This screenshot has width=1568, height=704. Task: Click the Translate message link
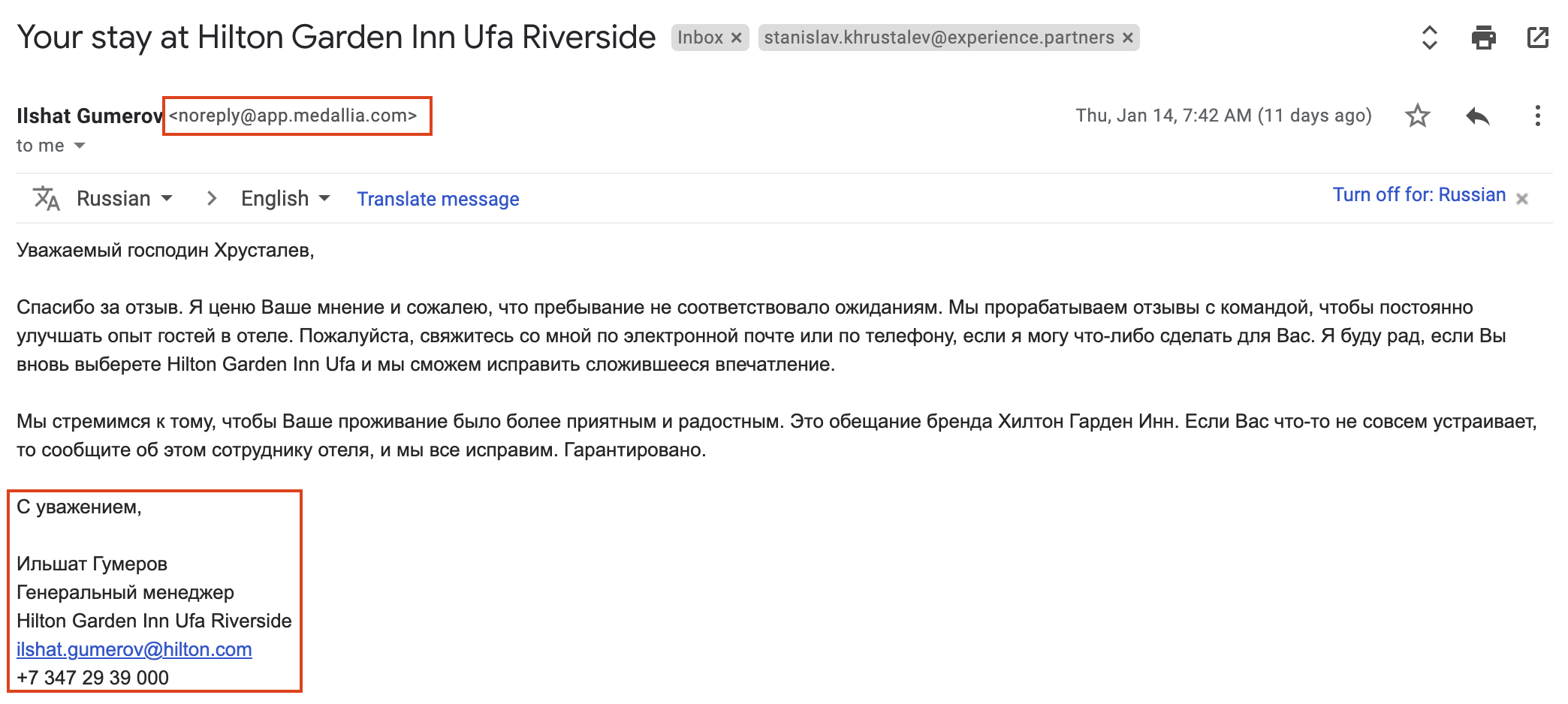(438, 199)
